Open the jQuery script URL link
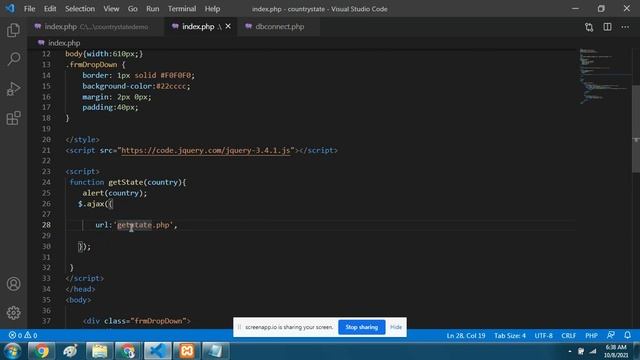 pos(206,150)
